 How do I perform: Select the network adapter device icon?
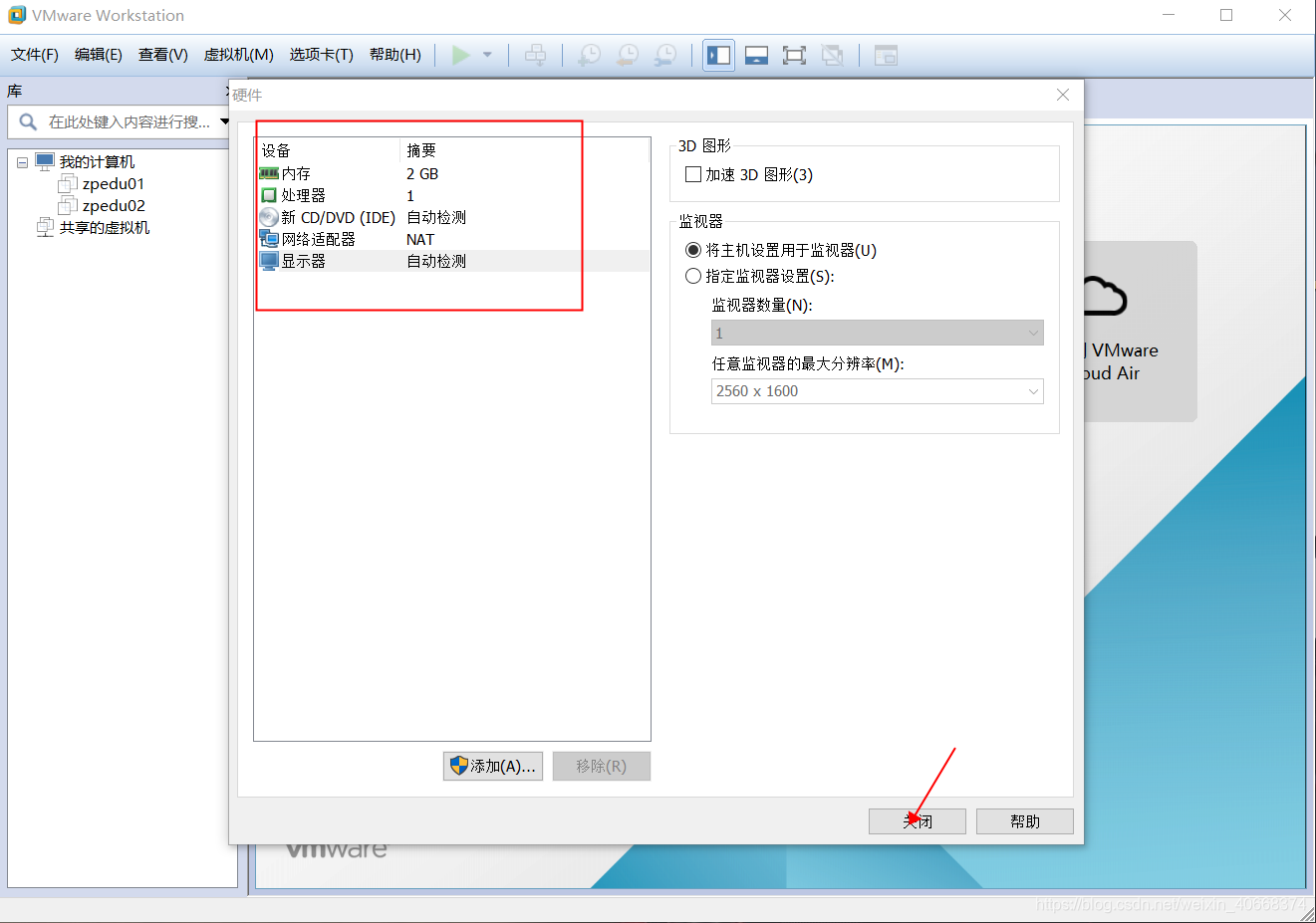click(x=269, y=239)
